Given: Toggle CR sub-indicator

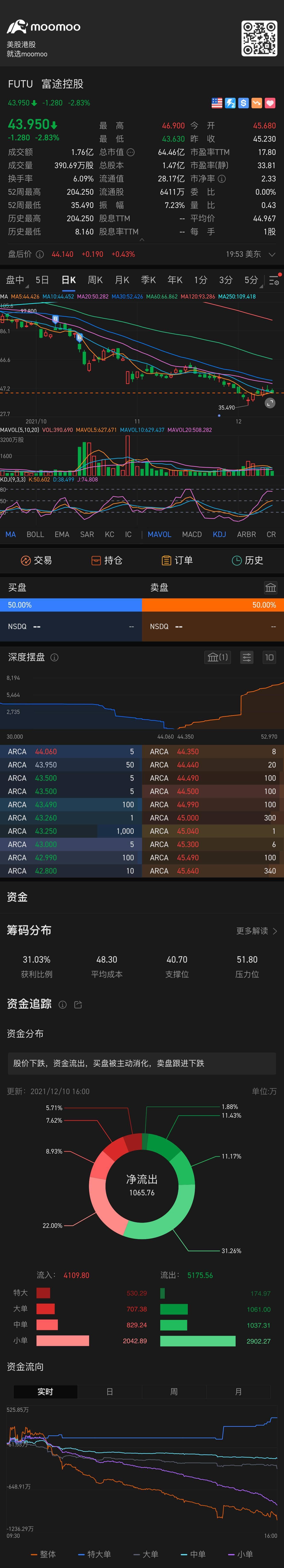Looking at the screenshot, I should pyautogui.click(x=271, y=534).
